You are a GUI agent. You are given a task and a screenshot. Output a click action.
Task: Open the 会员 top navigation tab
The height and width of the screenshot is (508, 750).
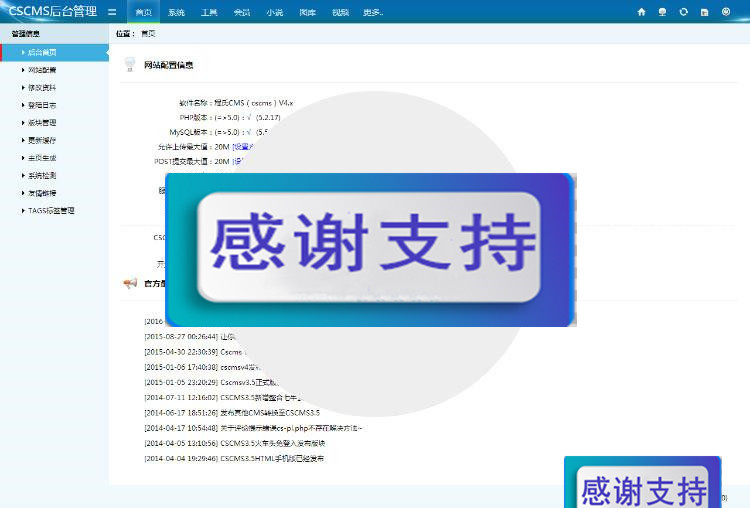(242, 12)
